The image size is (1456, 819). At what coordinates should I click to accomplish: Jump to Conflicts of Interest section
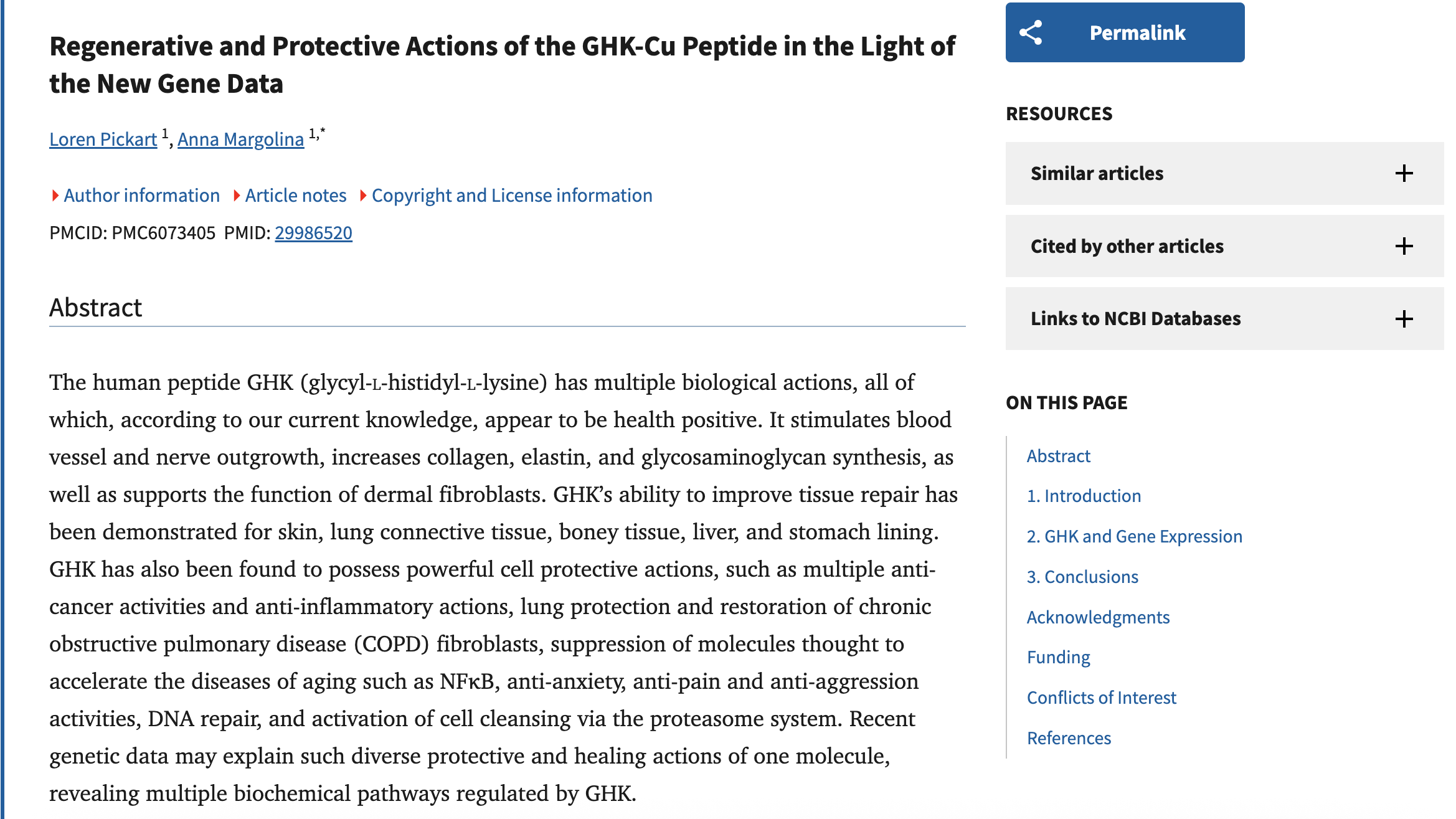pyautogui.click(x=1101, y=698)
